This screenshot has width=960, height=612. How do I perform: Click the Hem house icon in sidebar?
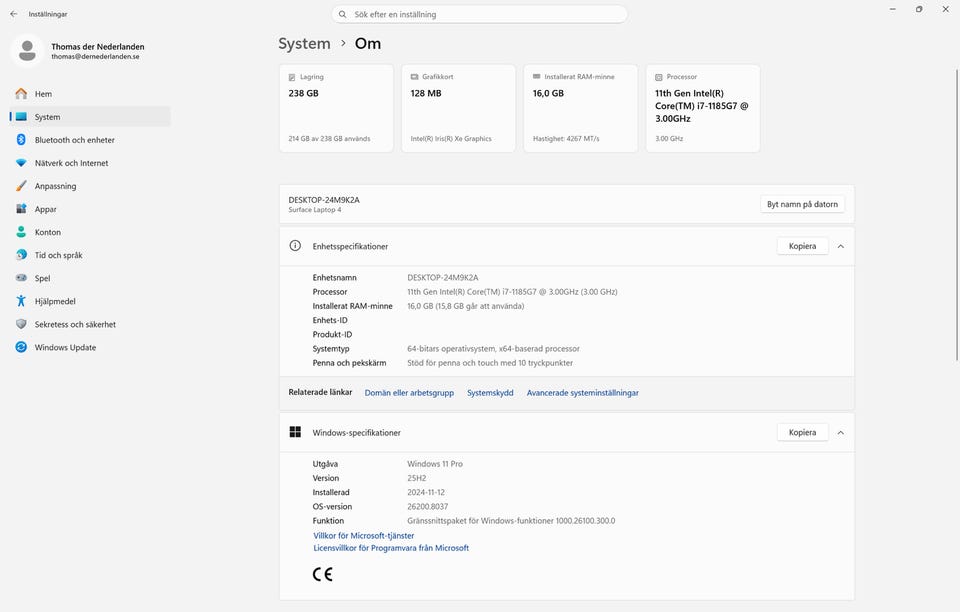point(21,94)
